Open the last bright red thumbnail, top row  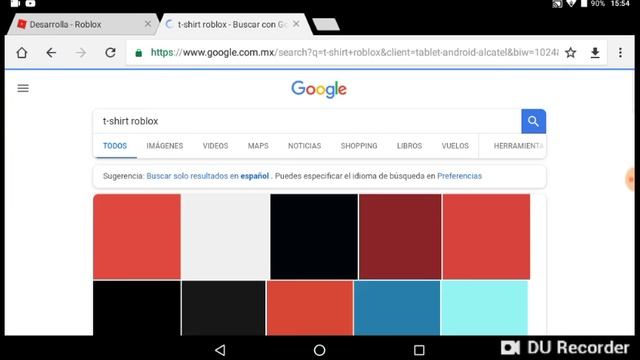coord(486,237)
